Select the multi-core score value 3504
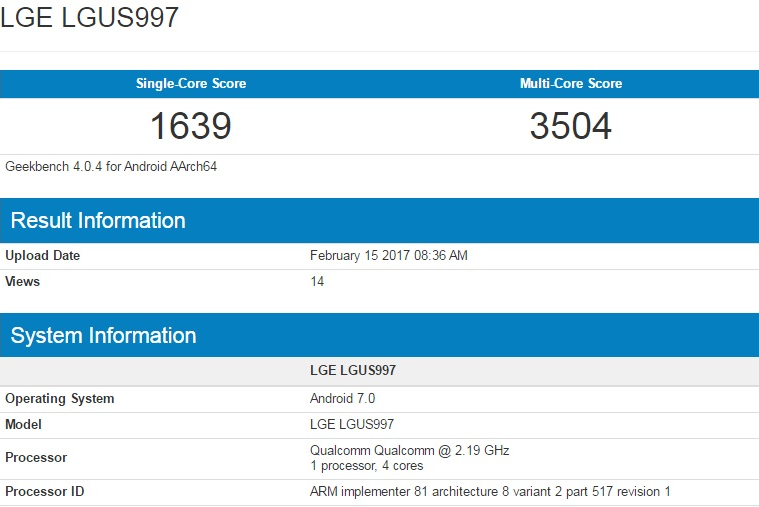This screenshot has height=507, width=759. click(570, 127)
